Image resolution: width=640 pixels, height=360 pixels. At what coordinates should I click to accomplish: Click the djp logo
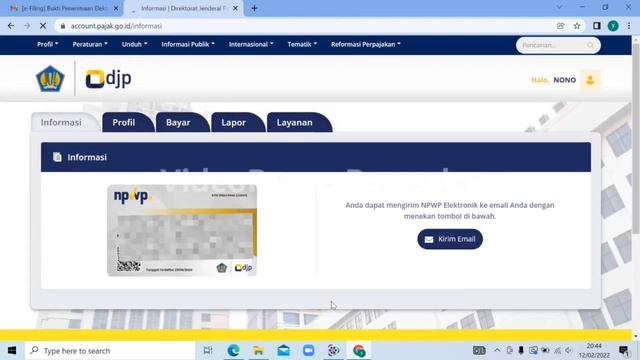click(x=108, y=78)
